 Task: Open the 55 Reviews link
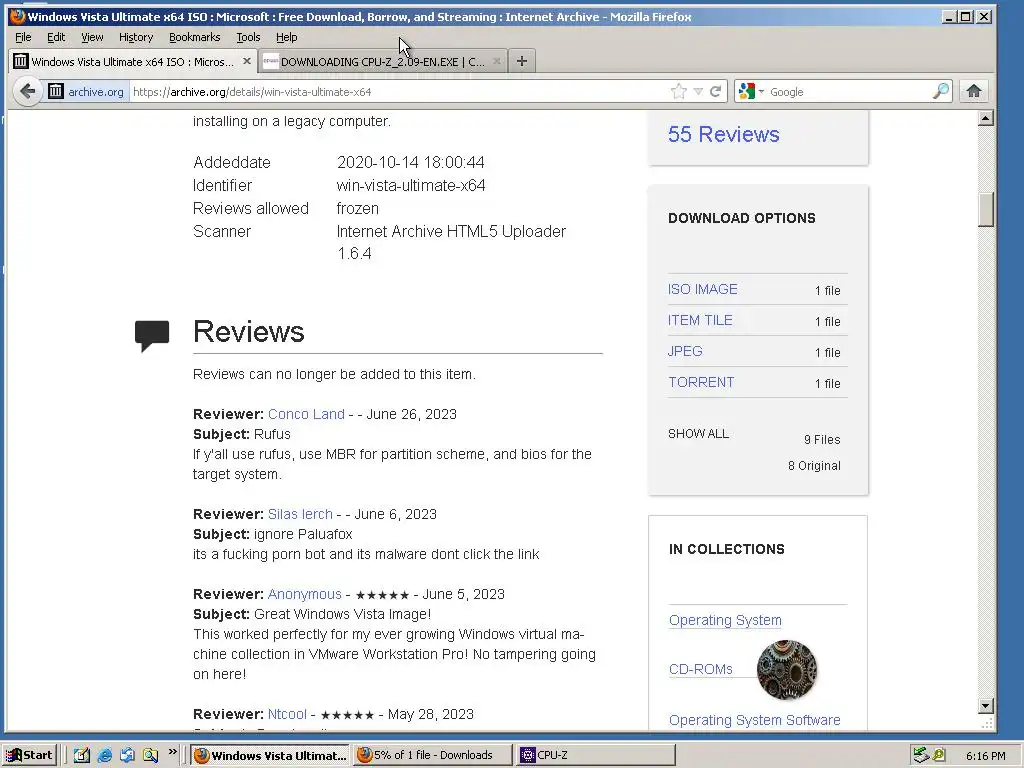[x=724, y=134]
